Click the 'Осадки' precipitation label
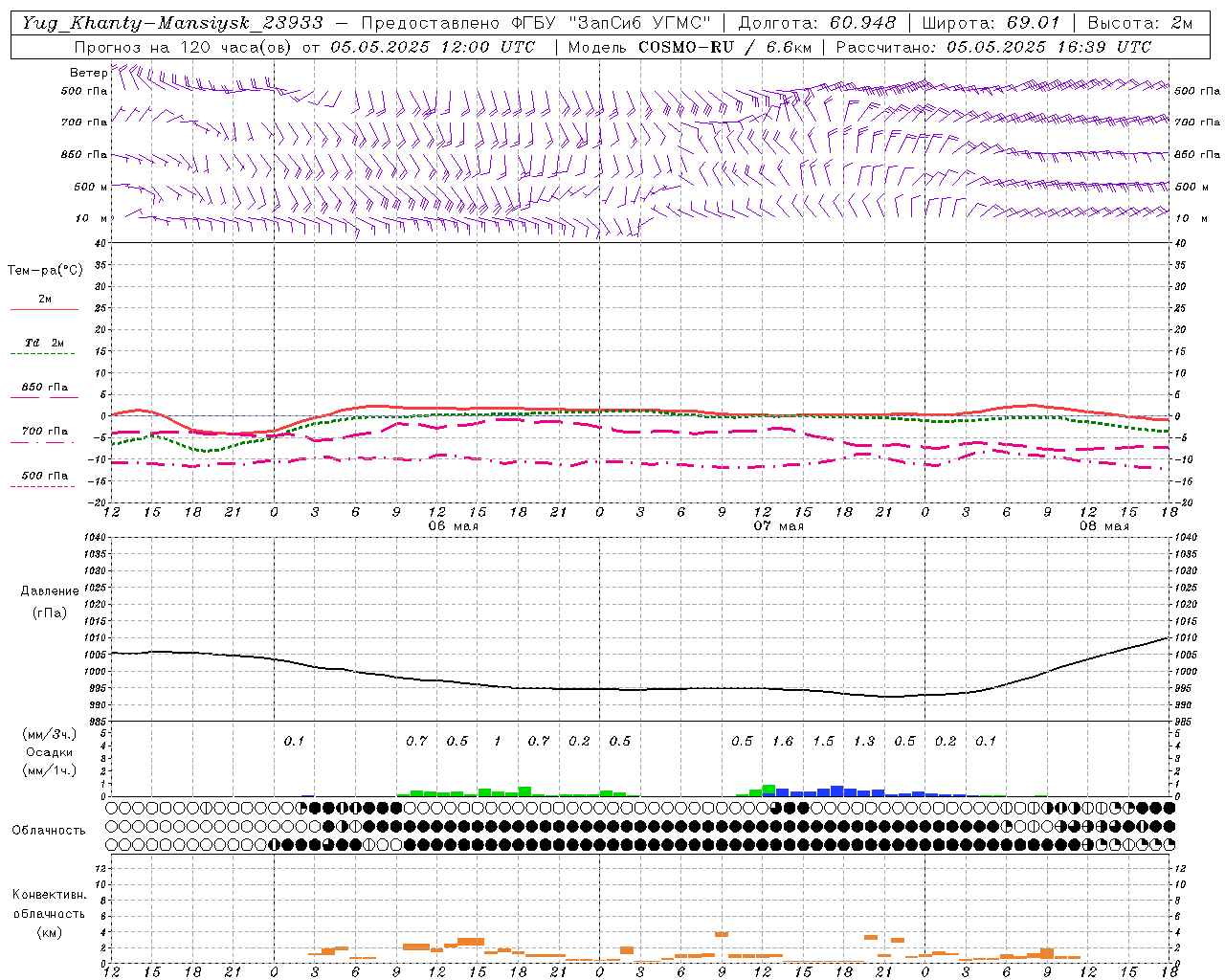Image resolution: width=1225 pixels, height=980 pixels. point(50,752)
